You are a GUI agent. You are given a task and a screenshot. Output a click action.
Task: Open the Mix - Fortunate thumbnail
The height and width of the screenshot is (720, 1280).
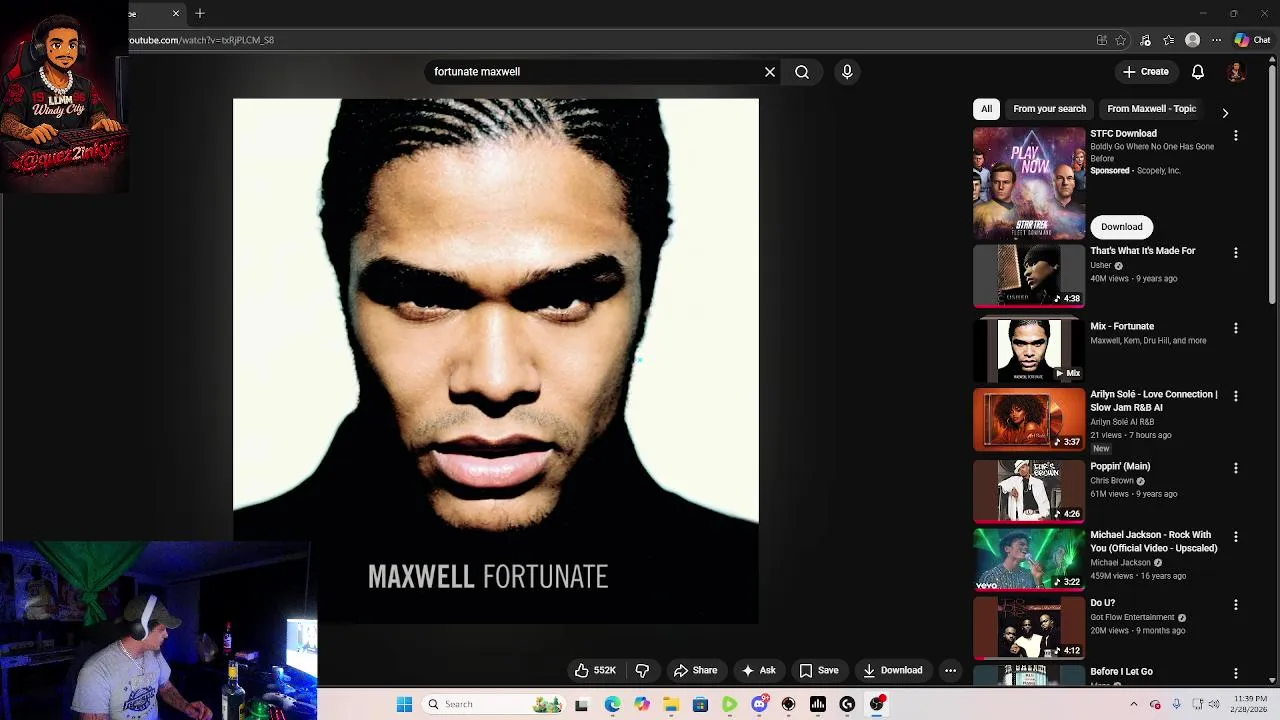tap(1029, 350)
